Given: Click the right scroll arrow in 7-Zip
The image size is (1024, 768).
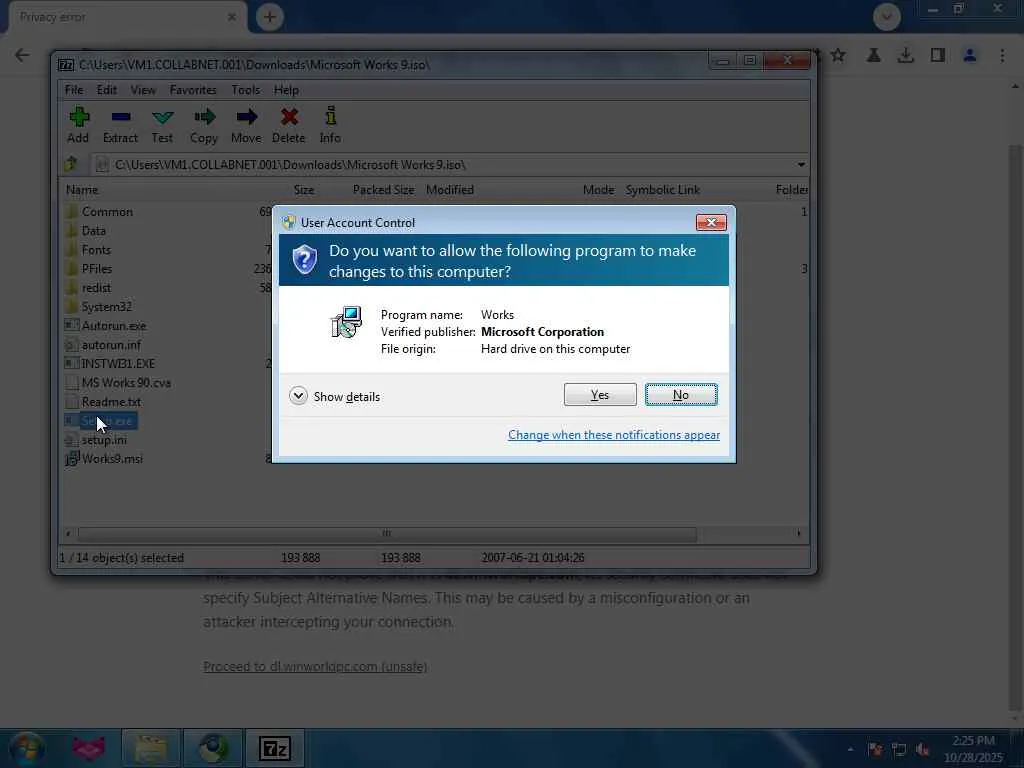Looking at the screenshot, I should (x=799, y=534).
